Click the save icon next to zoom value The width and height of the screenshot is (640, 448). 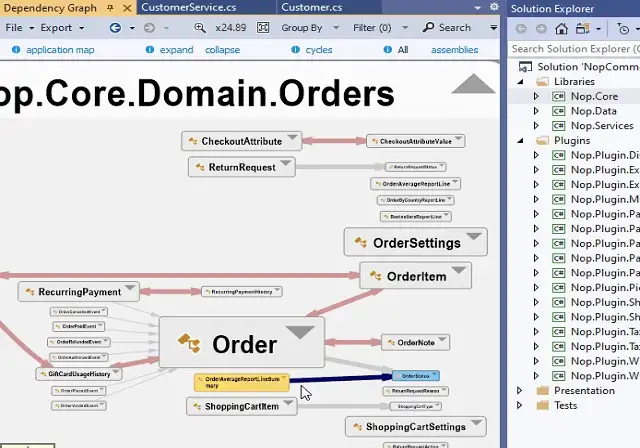(x=261, y=28)
